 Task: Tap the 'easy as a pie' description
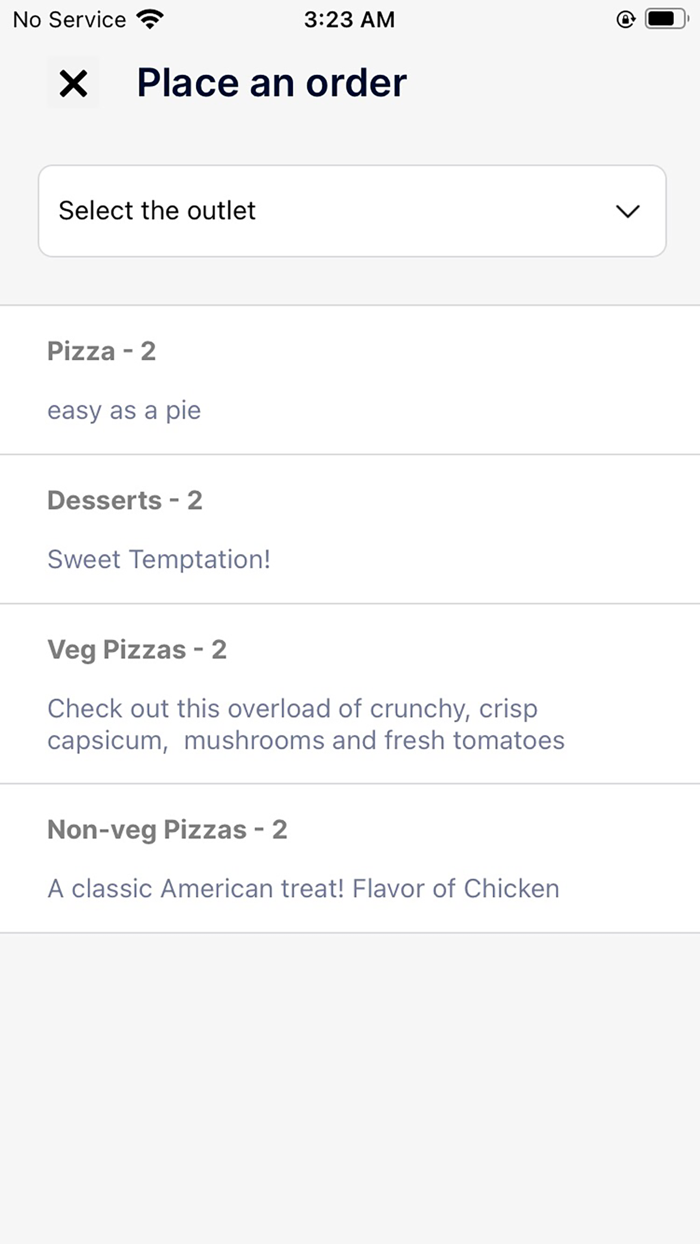(x=124, y=411)
